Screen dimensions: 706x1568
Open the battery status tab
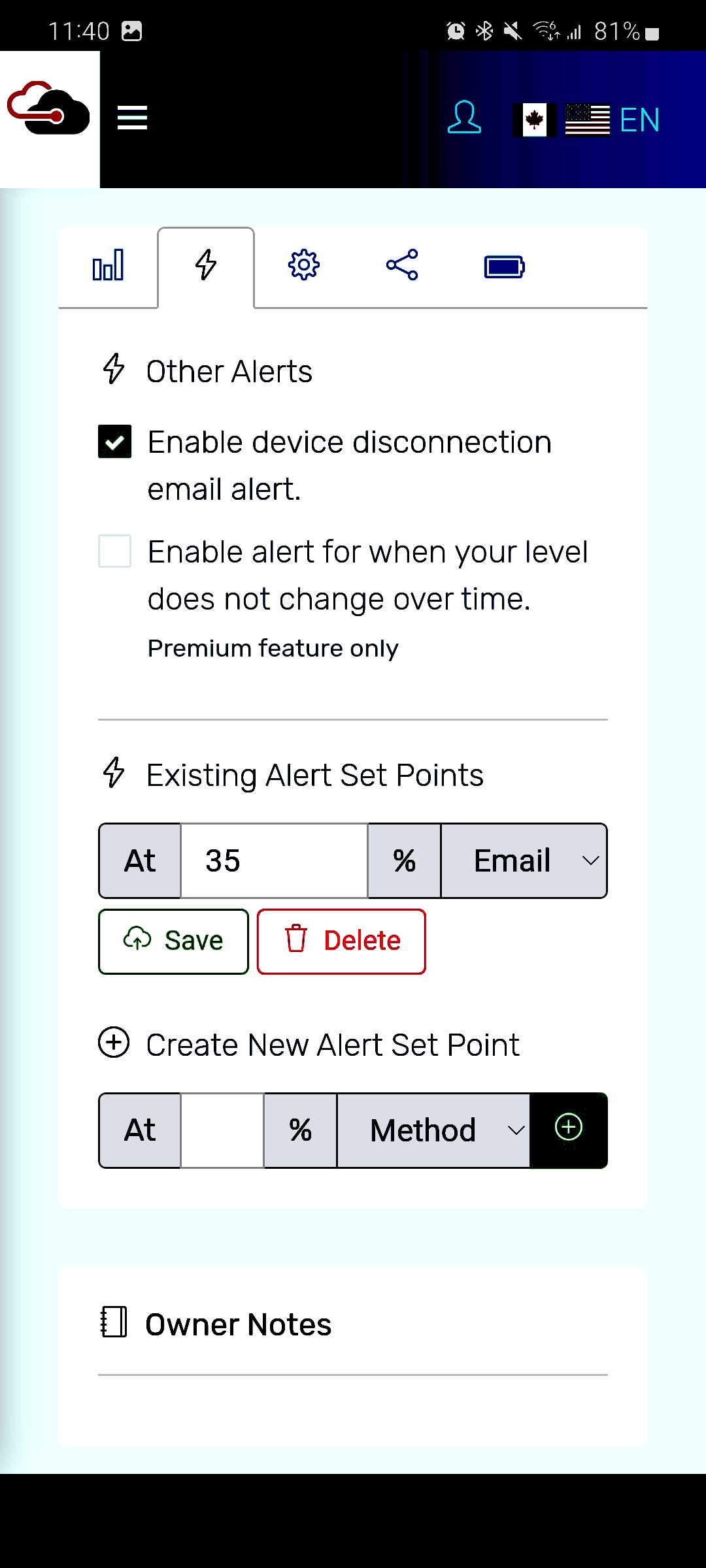point(504,267)
